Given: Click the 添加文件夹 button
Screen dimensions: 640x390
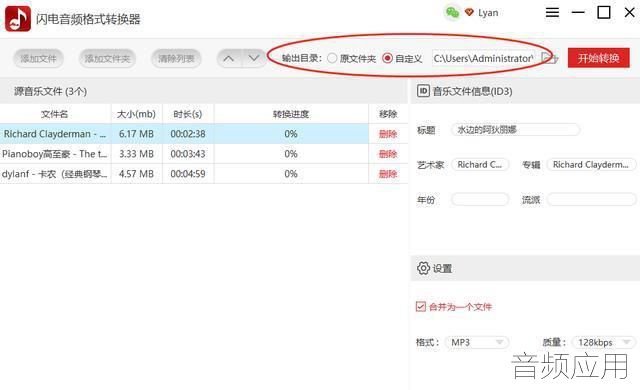Looking at the screenshot, I should (107, 58).
